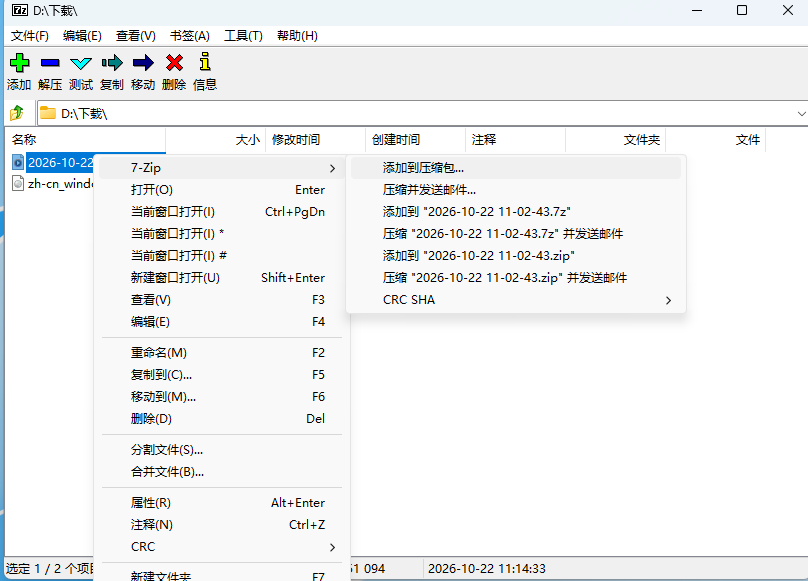Select 添加到 "2026-10-22 11-02-43.zip"

click(x=516, y=256)
